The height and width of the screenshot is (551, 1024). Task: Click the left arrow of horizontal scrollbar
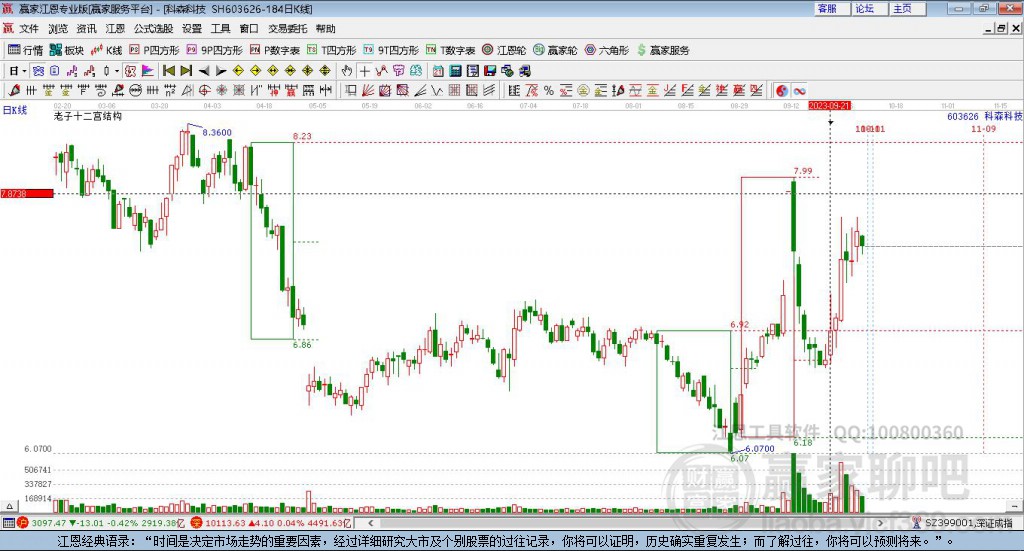click(370, 523)
